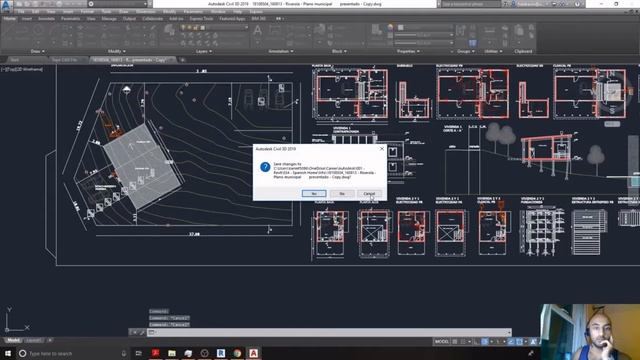
Task: Click the AutoCAD taskbar icon
Action: pyautogui.click(x=253, y=353)
